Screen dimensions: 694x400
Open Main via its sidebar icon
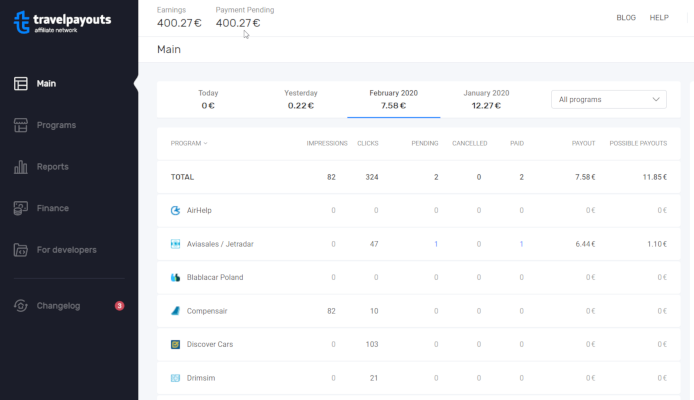pyautogui.click(x=21, y=84)
